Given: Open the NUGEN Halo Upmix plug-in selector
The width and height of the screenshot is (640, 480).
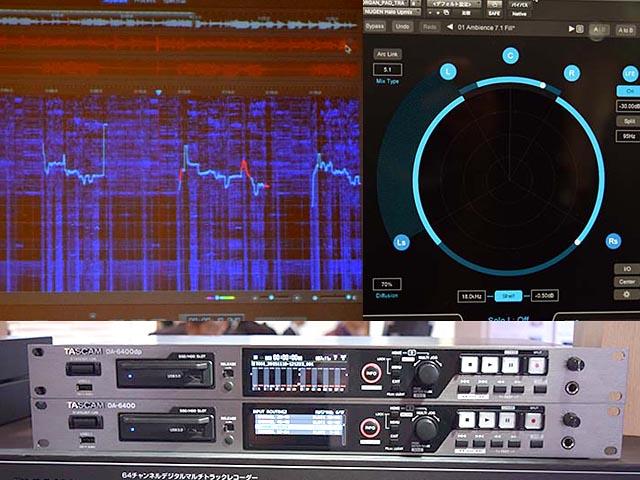Looking at the screenshot, I should [x=392, y=12].
